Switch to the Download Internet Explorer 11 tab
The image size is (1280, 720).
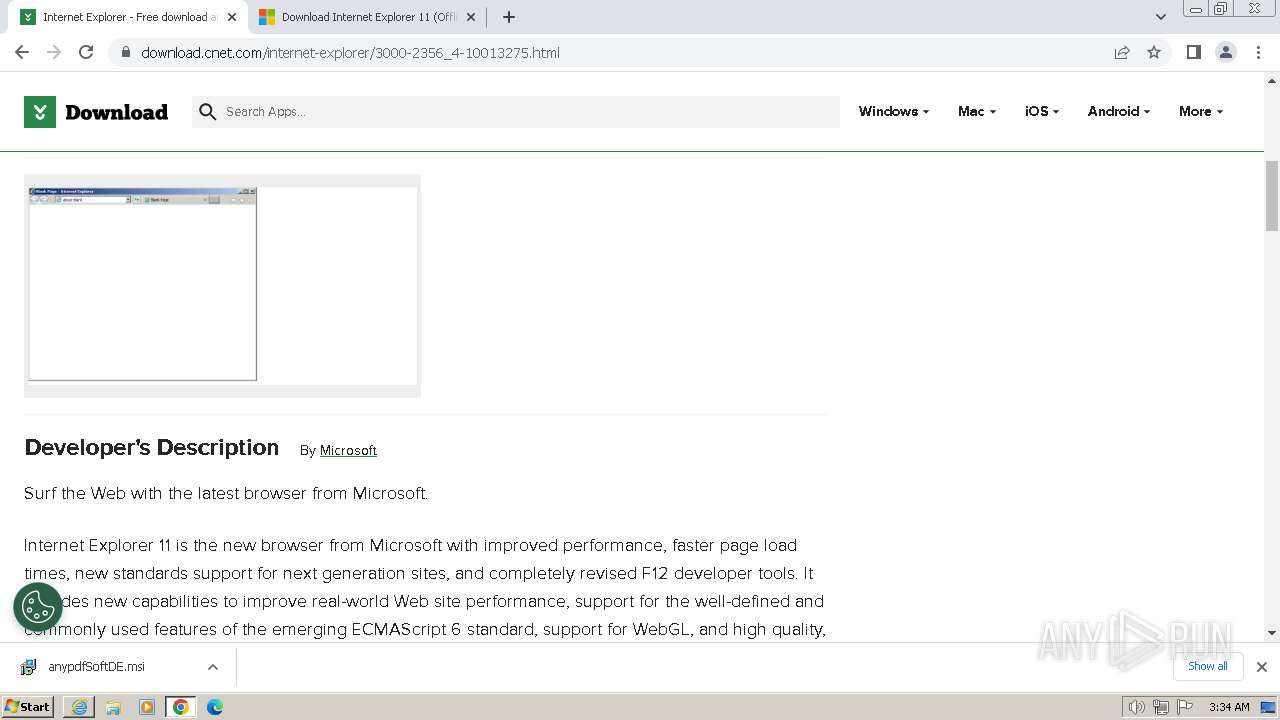point(367,17)
